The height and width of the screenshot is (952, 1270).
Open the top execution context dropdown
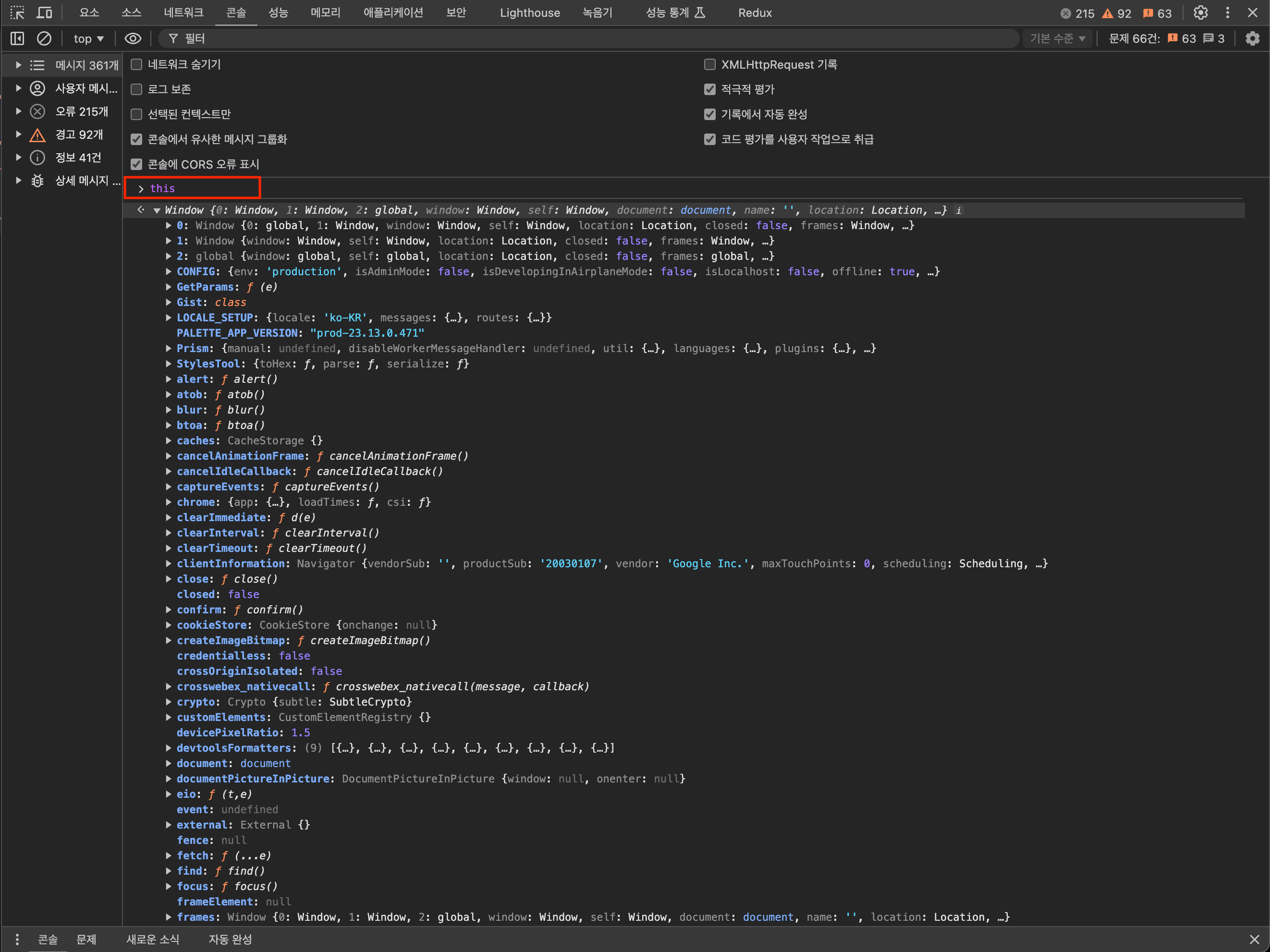pos(88,38)
